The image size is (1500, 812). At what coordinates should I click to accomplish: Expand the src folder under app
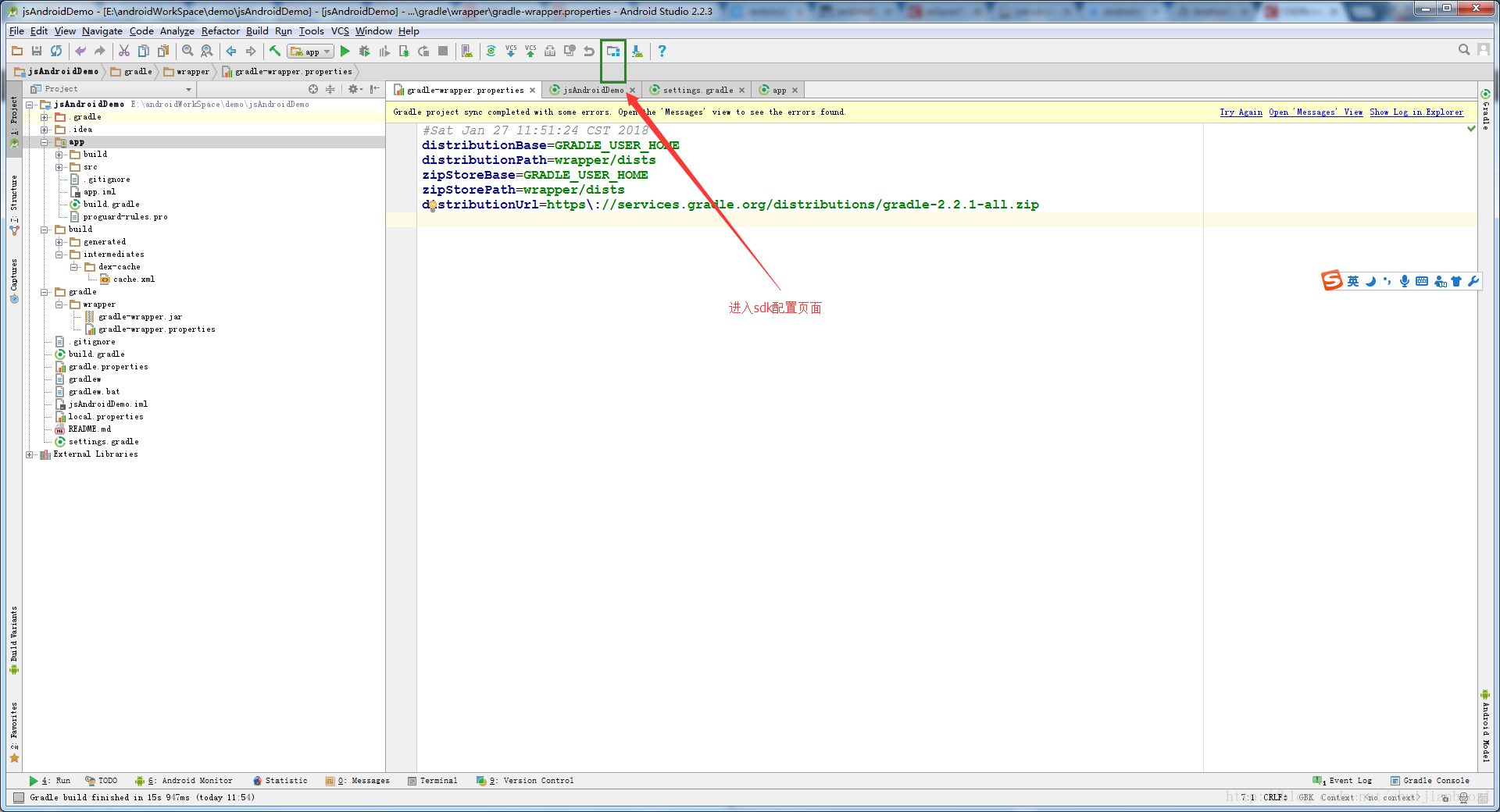pos(59,167)
